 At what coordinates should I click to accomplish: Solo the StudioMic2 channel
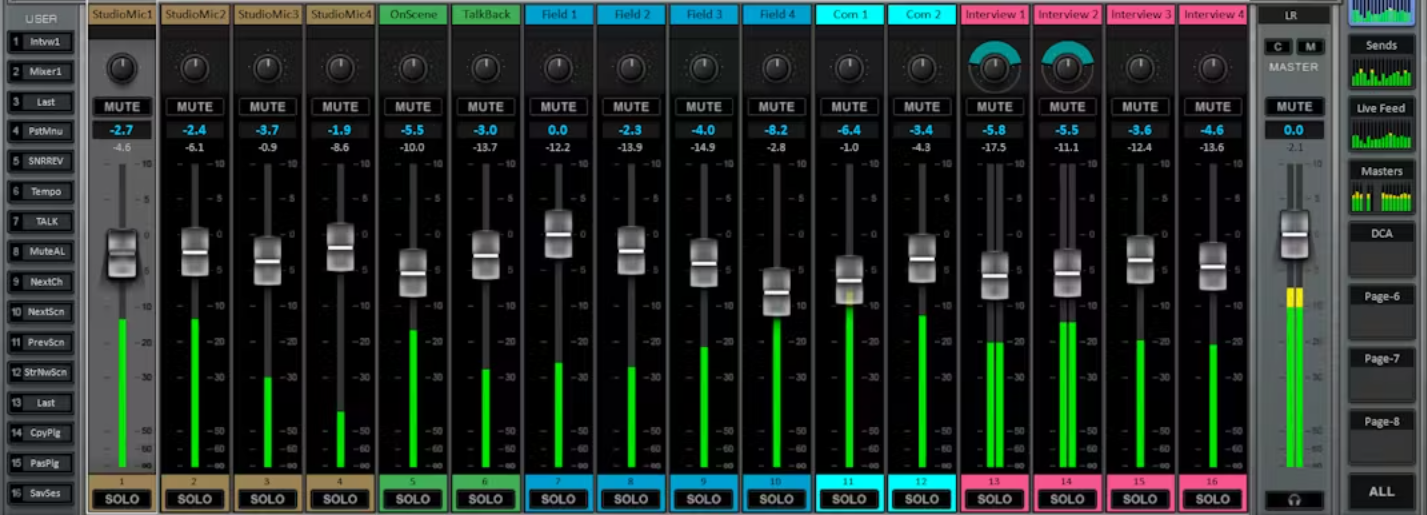(194, 499)
